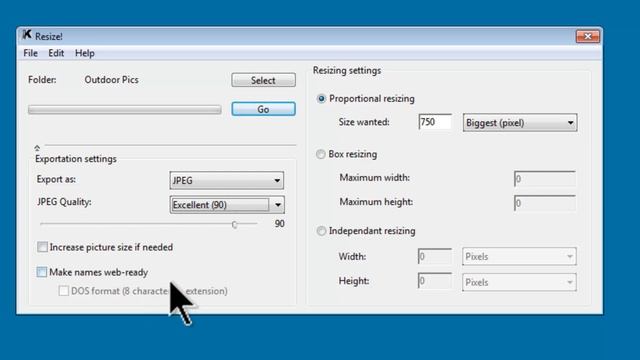Open the Help menu
The image size is (640, 360).
tap(84, 53)
